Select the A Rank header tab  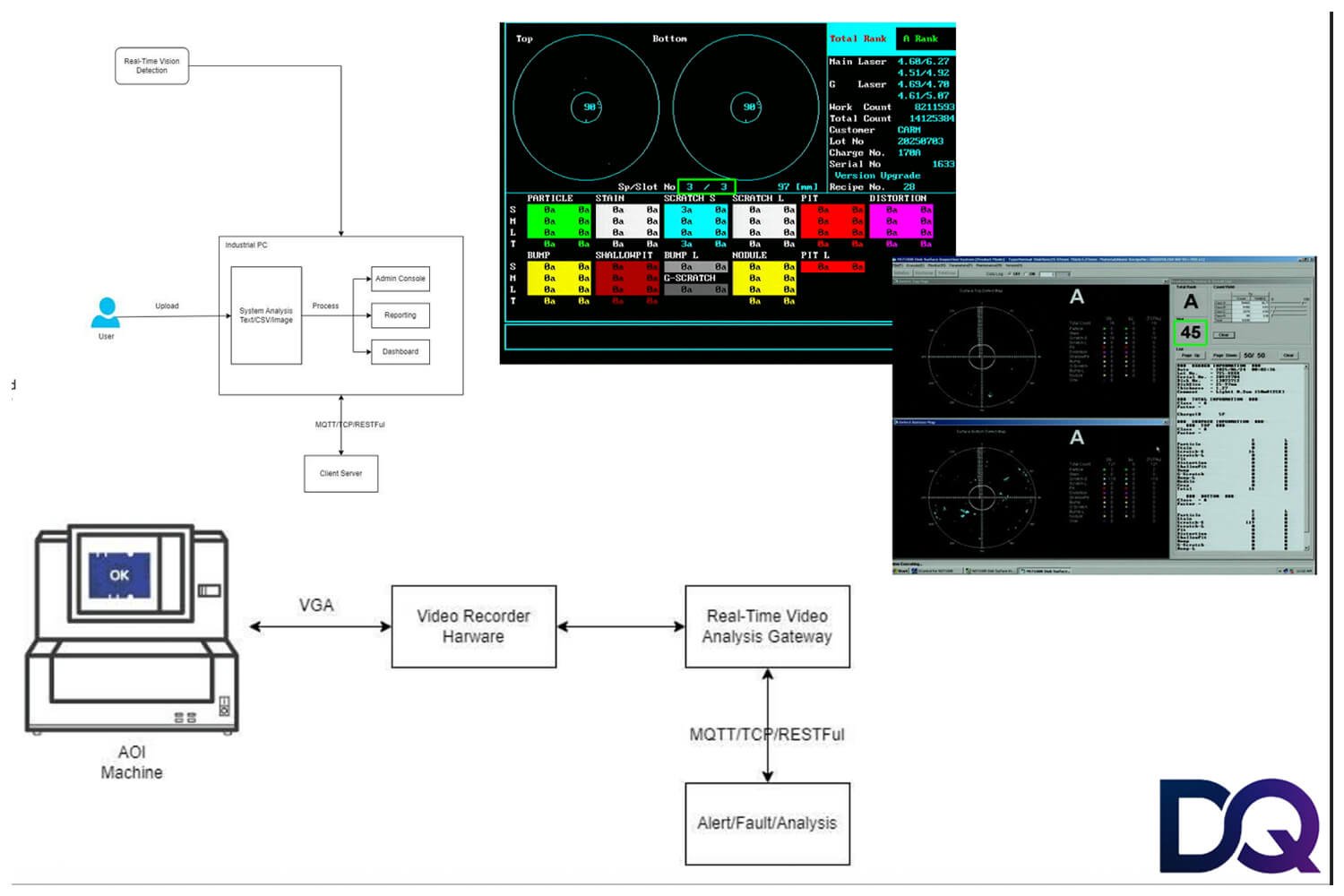pos(923,39)
